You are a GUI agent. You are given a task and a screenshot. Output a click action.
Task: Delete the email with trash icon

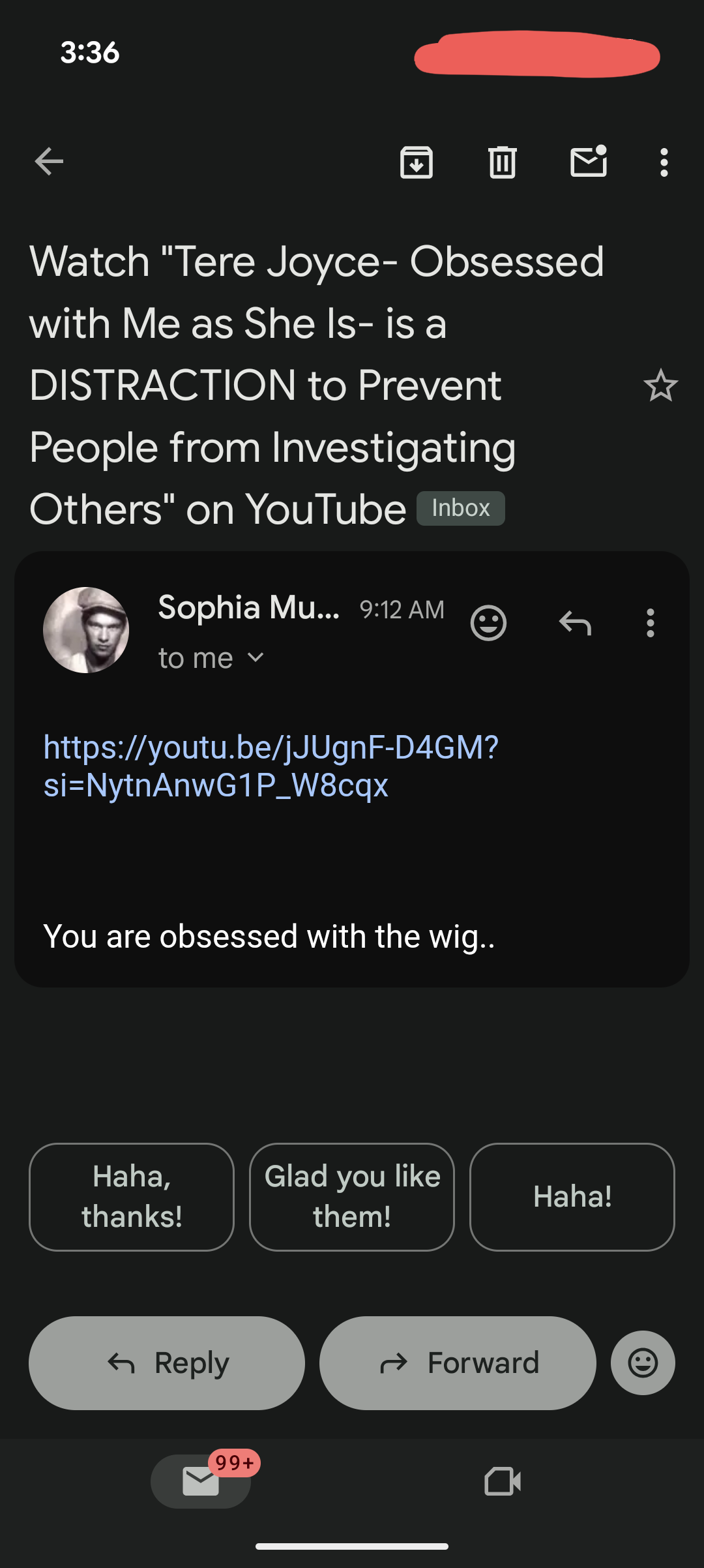[503, 162]
